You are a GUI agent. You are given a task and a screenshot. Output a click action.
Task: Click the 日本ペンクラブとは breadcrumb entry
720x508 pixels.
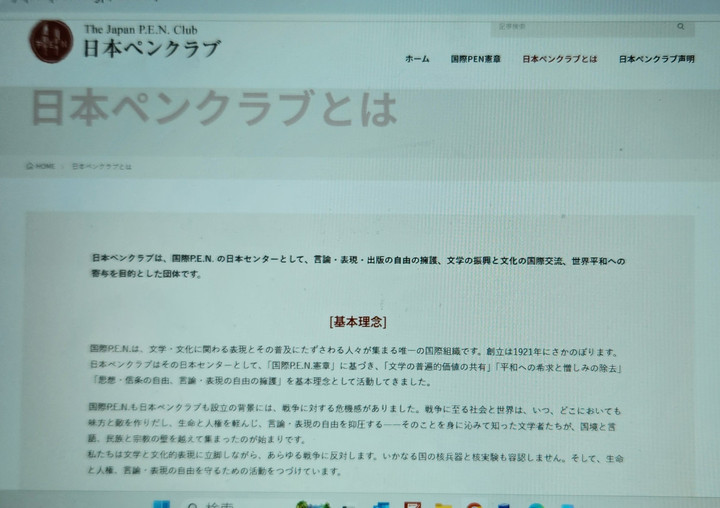101,165
